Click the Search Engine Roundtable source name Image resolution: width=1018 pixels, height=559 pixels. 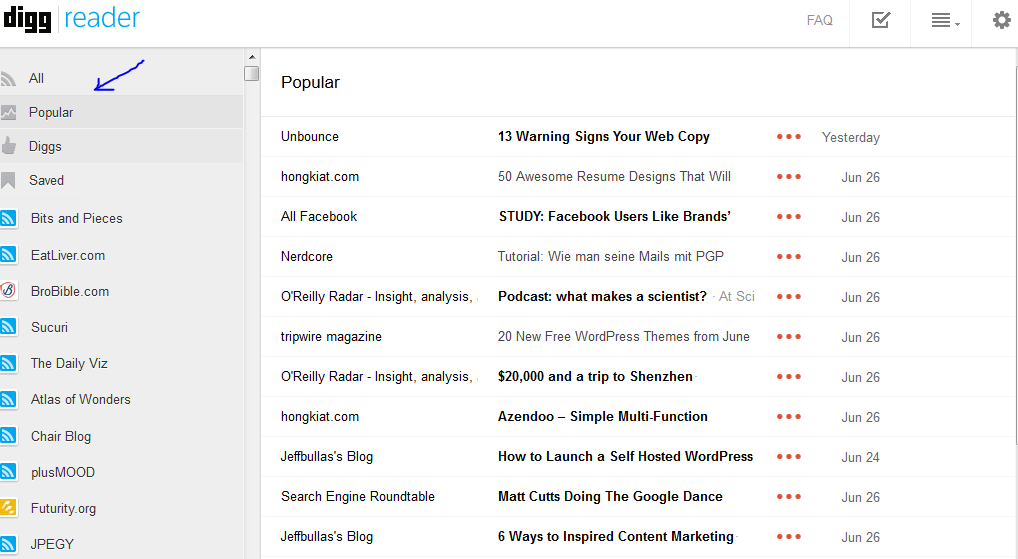pos(358,497)
